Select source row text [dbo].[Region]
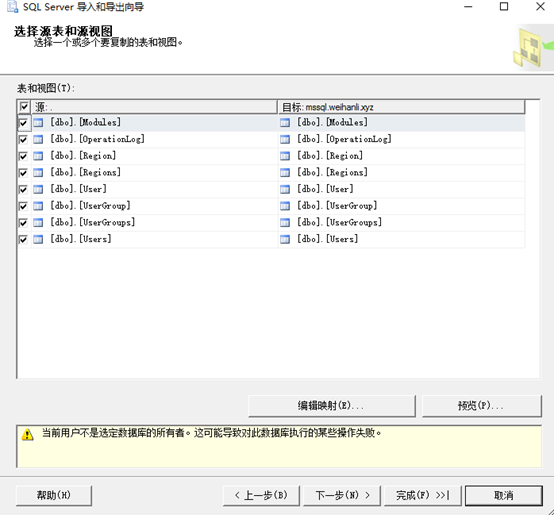Viewport: 554px width, 515px height. 83,156
